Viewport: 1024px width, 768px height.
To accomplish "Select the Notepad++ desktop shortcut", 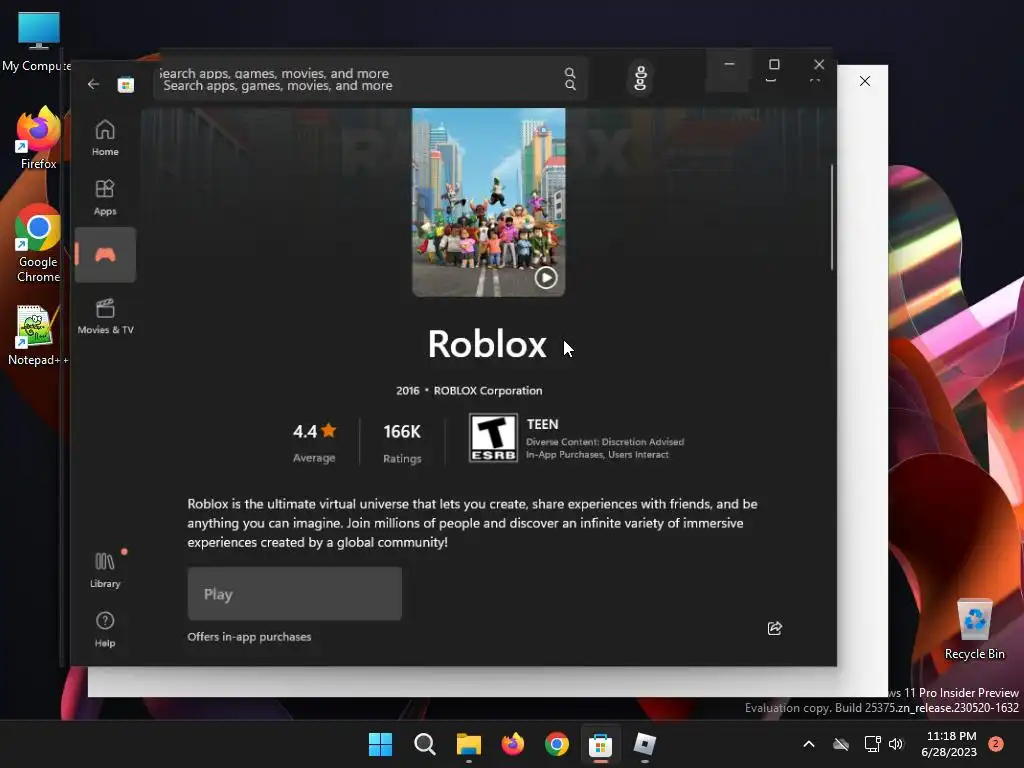I will click(37, 336).
